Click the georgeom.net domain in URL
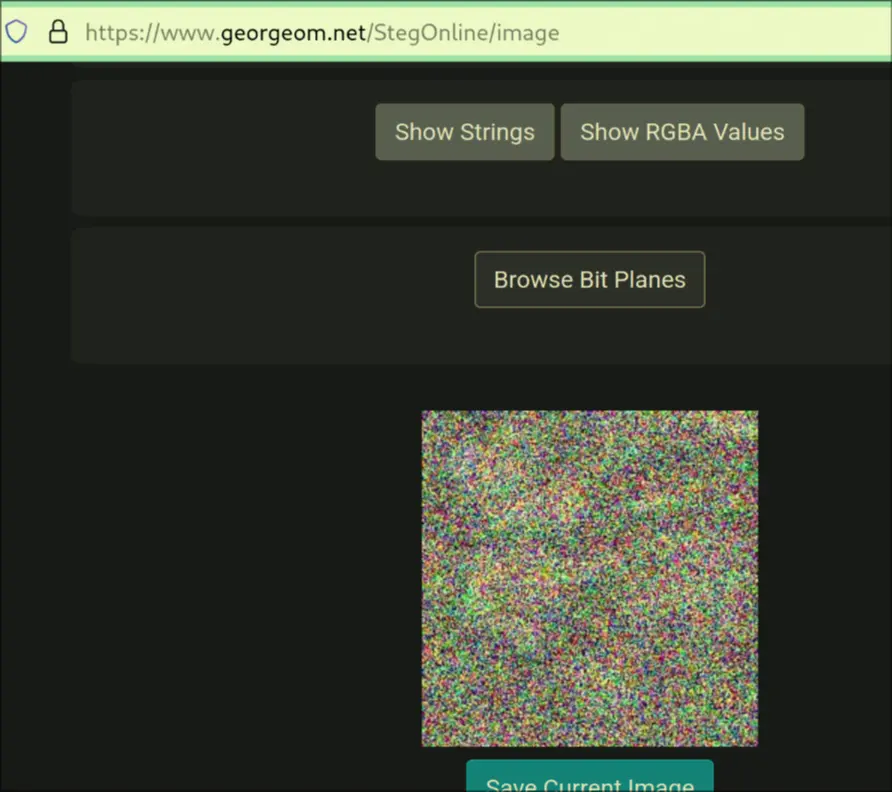892x792 pixels. coord(294,32)
